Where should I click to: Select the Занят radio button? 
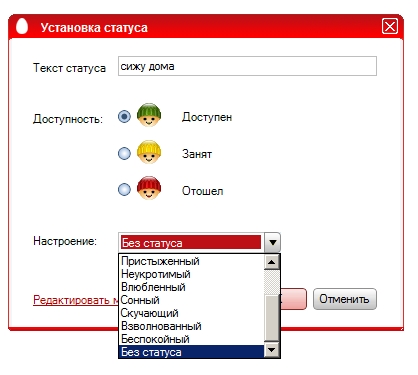click(124, 153)
